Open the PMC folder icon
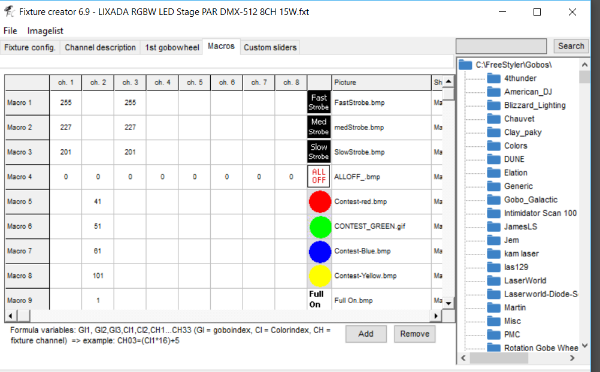The height and width of the screenshot is (372, 600). [494, 334]
